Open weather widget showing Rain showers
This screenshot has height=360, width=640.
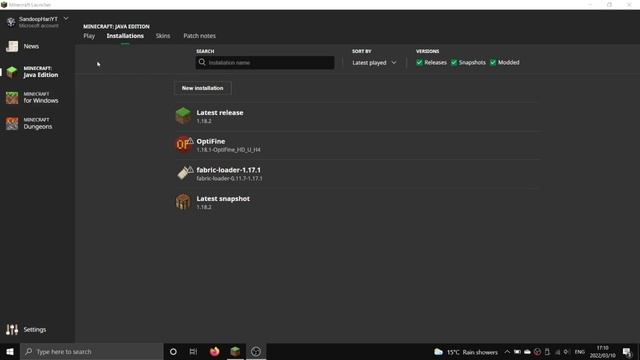point(466,352)
